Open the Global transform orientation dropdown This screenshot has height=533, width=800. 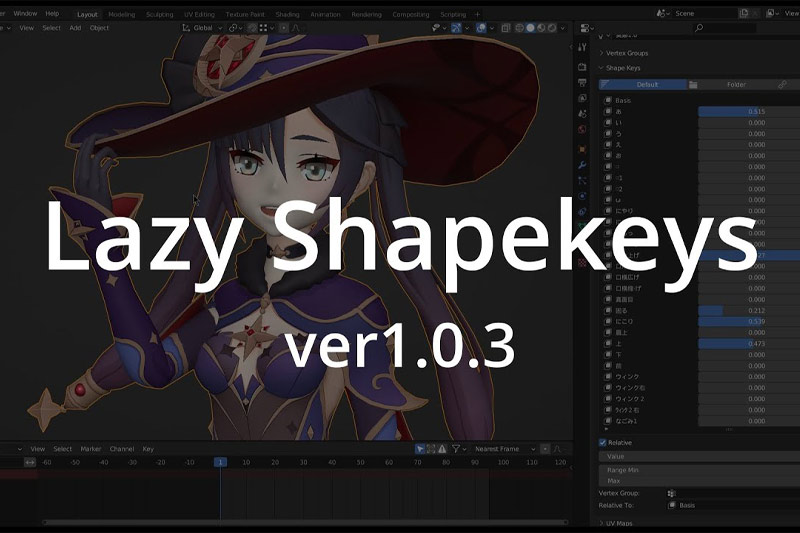coord(203,28)
